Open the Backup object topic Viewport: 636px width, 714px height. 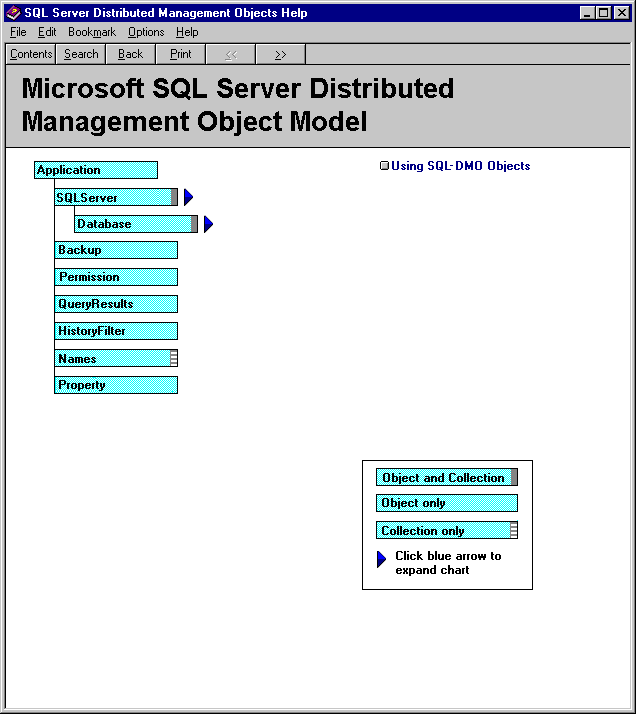pyautogui.click(x=116, y=250)
